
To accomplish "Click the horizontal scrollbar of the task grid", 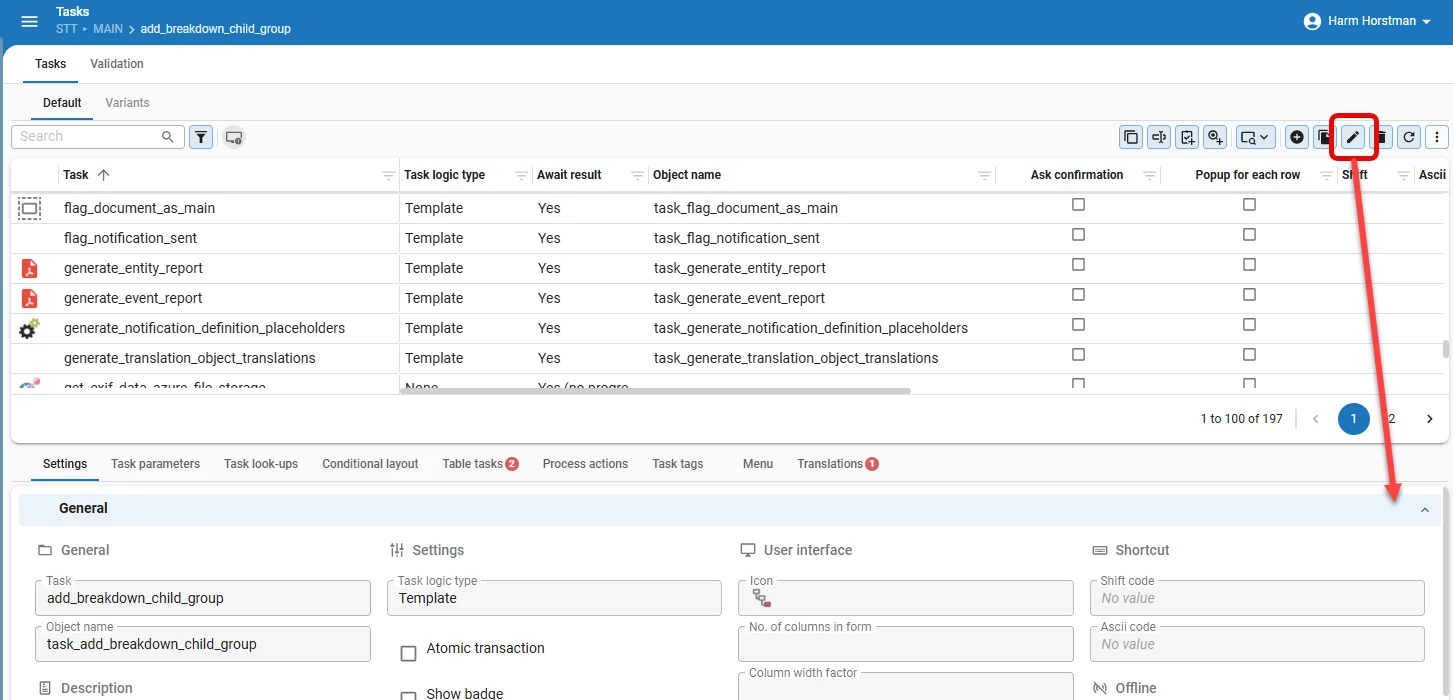I will 655,391.
